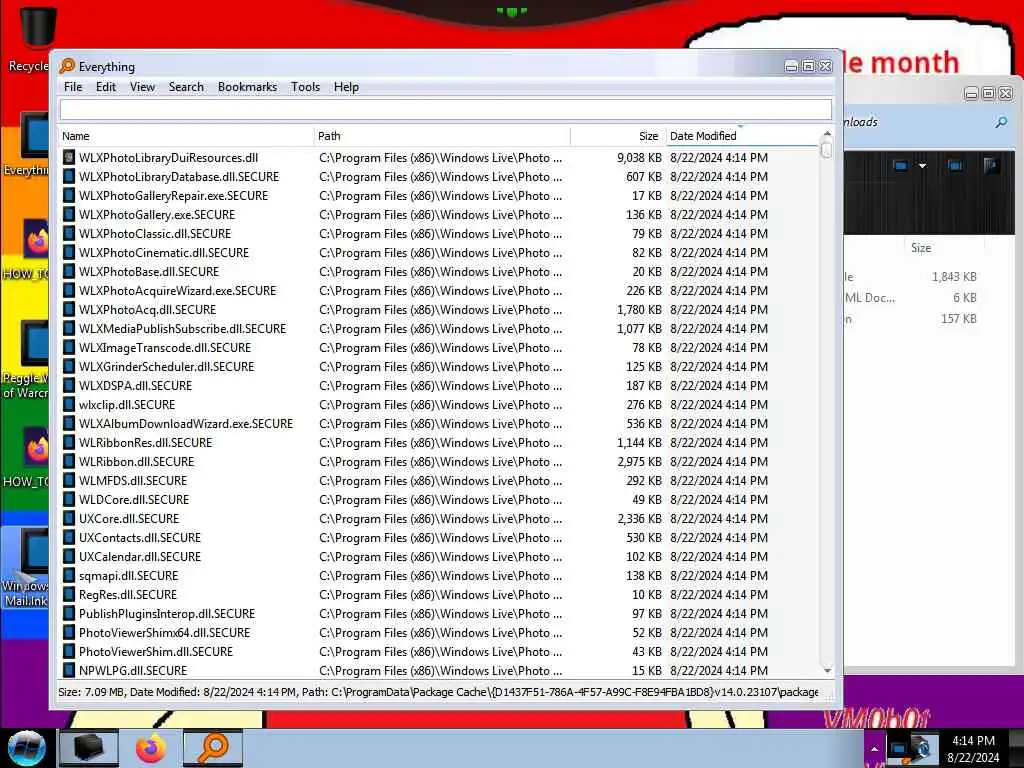Click the Size column header in the Downloads window
Screen dimensions: 1024x768
coord(921,248)
